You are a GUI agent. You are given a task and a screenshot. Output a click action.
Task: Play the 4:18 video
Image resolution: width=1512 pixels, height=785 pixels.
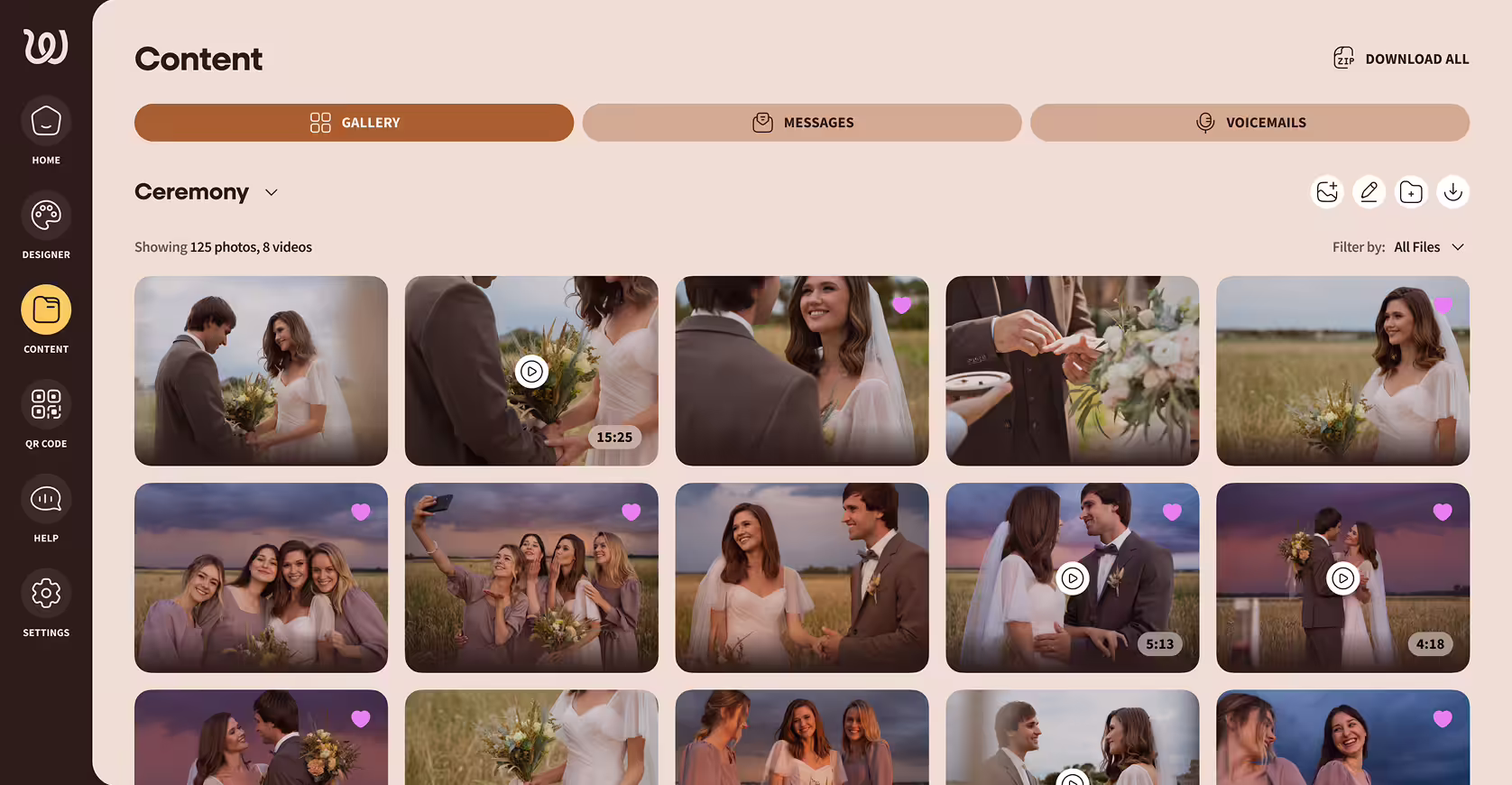pos(1342,578)
